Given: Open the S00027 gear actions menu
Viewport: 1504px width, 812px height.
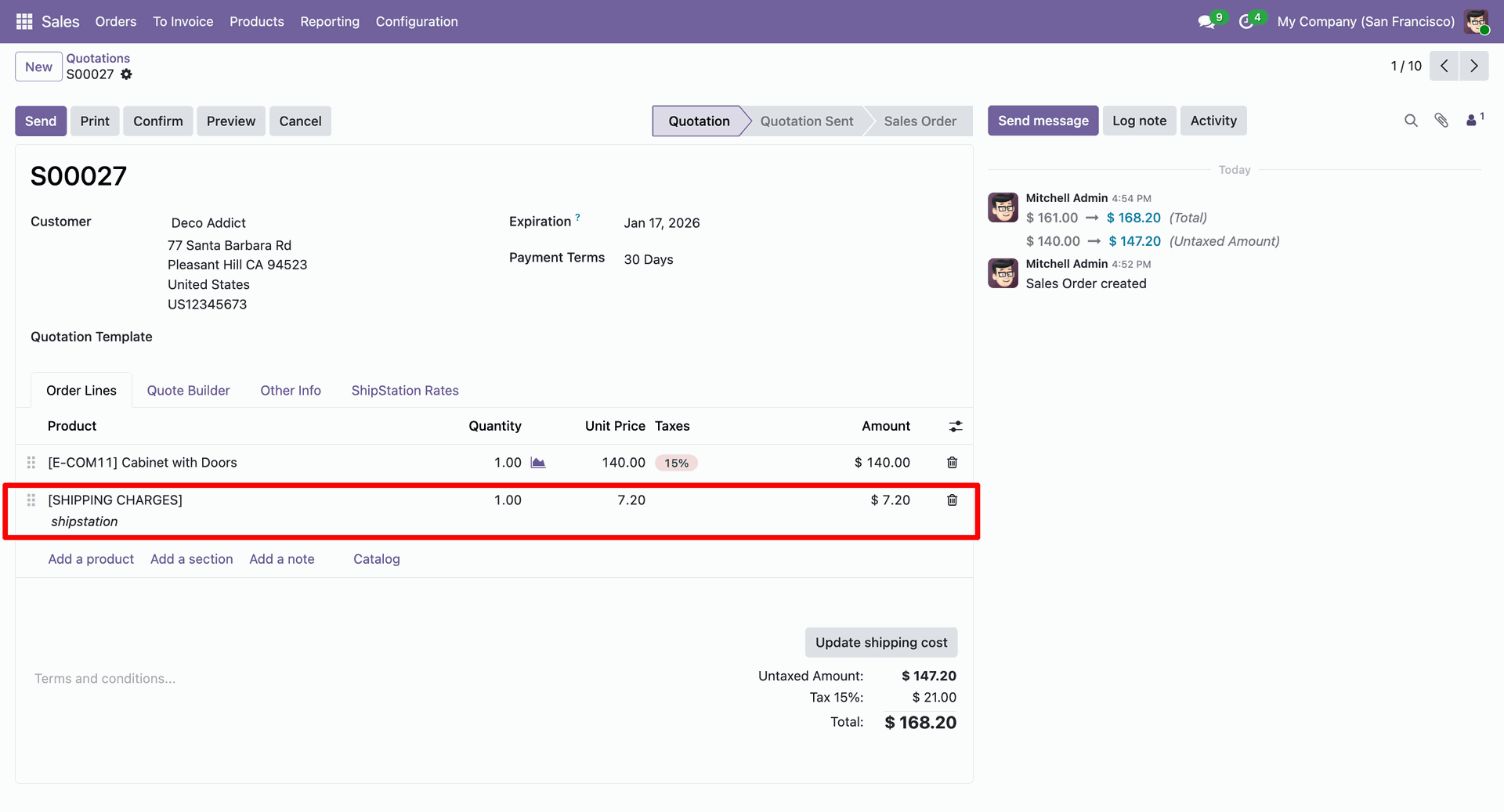Looking at the screenshot, I should pos(126,74).
